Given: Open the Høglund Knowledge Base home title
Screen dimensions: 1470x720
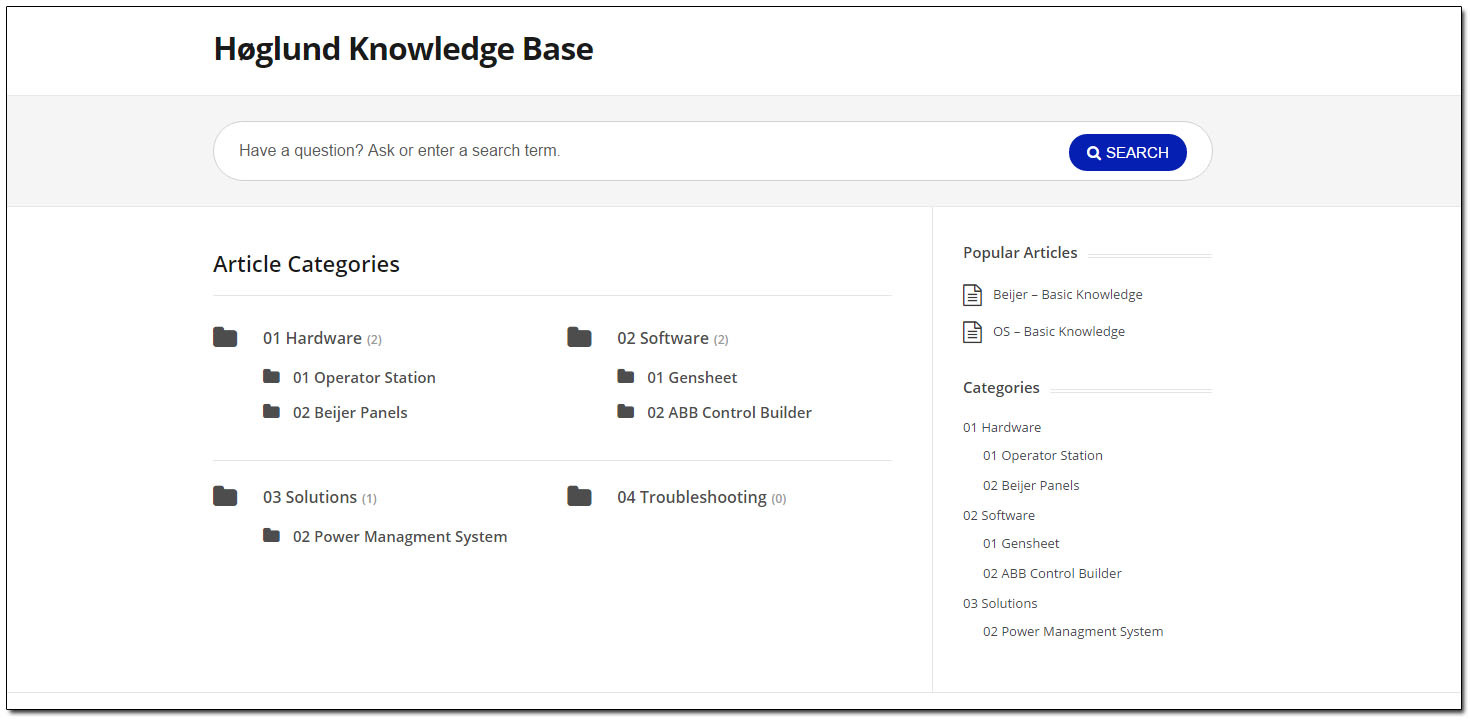Looking at the screenshot, I should [403, 49].
